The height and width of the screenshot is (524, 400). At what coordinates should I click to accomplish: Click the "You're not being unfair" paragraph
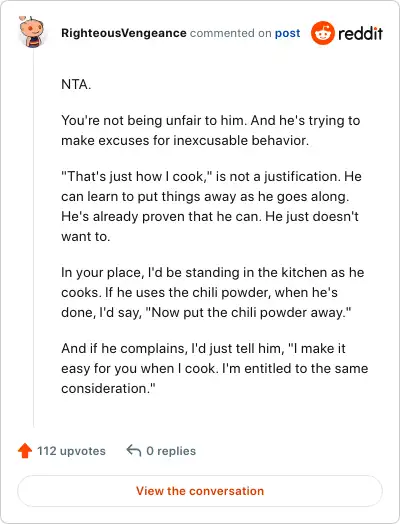211,130
